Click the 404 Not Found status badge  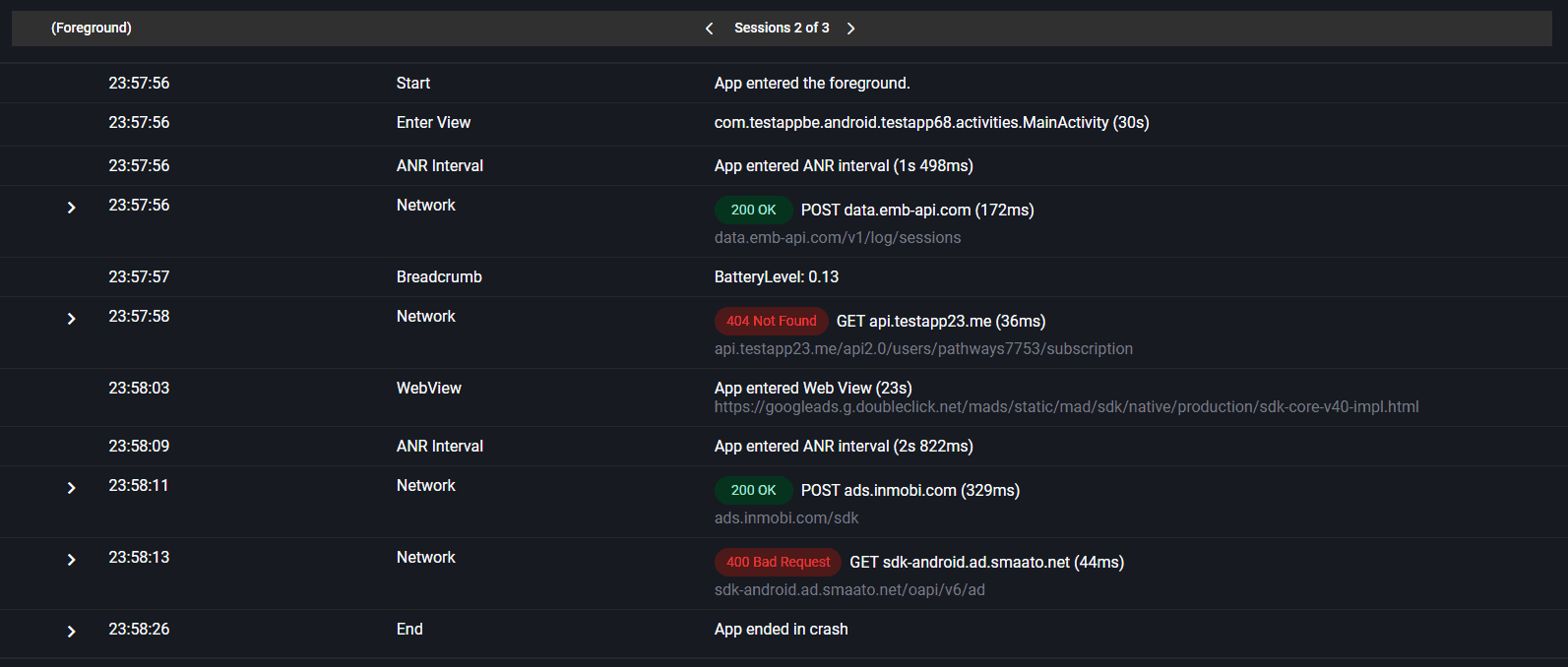click(x=771, y=321)
